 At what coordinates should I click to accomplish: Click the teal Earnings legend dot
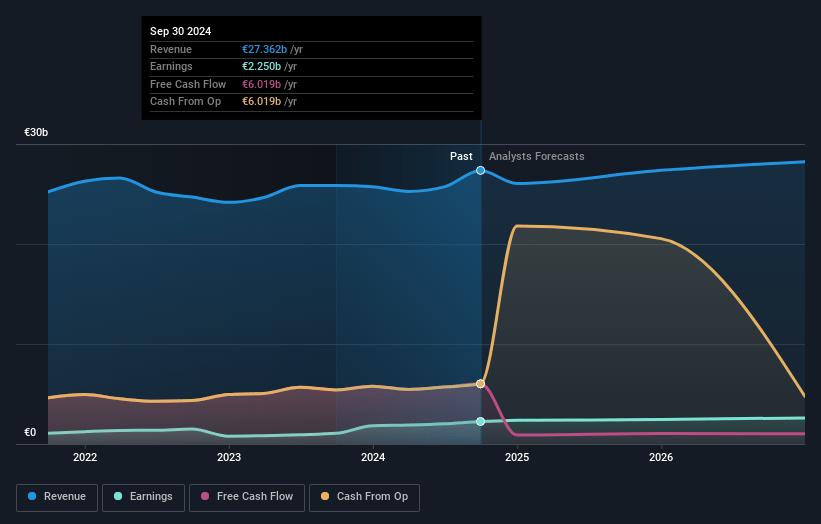pyautogui.click(x=118, y=496)
